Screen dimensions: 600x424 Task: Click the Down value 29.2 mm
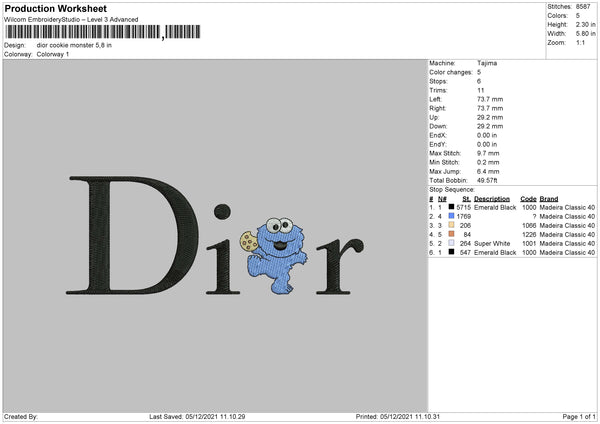(x=490, y=126)
